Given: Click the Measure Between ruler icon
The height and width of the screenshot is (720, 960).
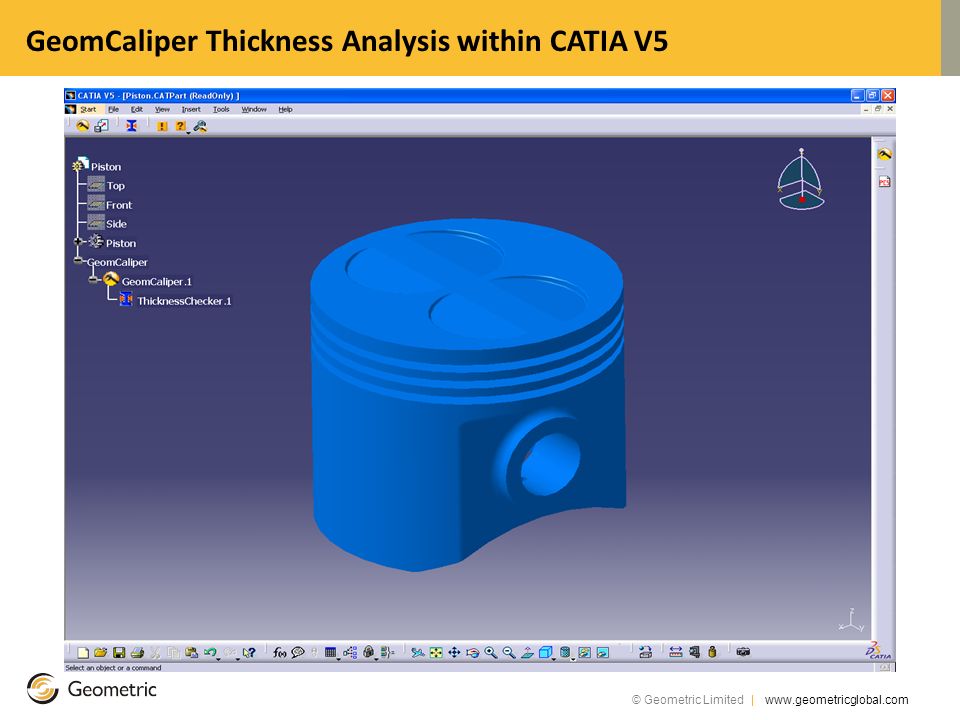Looking at the screenshot, I should pyautogui.click(x=676, y=653).
